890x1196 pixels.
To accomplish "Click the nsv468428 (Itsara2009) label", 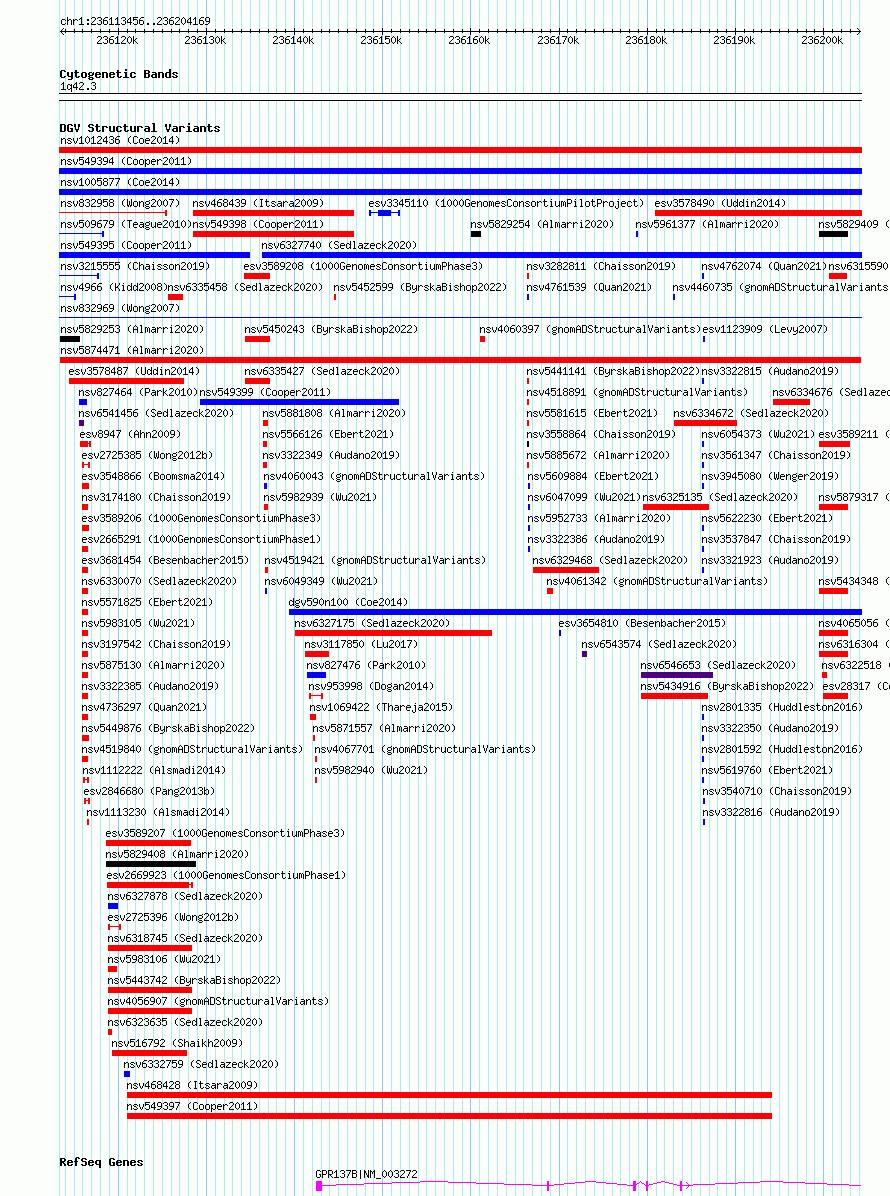I will click(192, 1085).
